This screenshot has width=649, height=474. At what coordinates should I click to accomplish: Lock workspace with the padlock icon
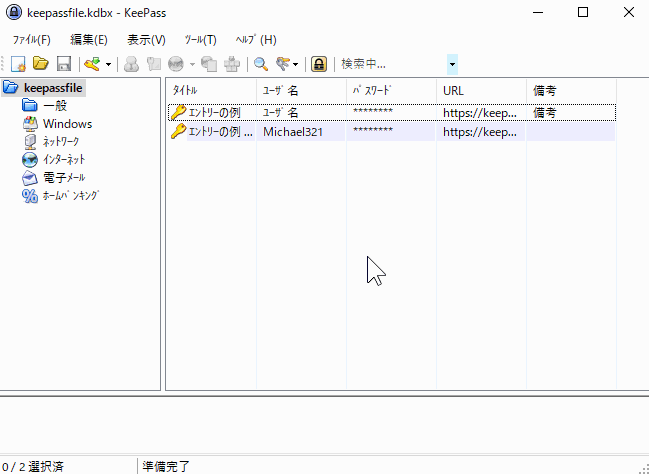coord(319,64)
